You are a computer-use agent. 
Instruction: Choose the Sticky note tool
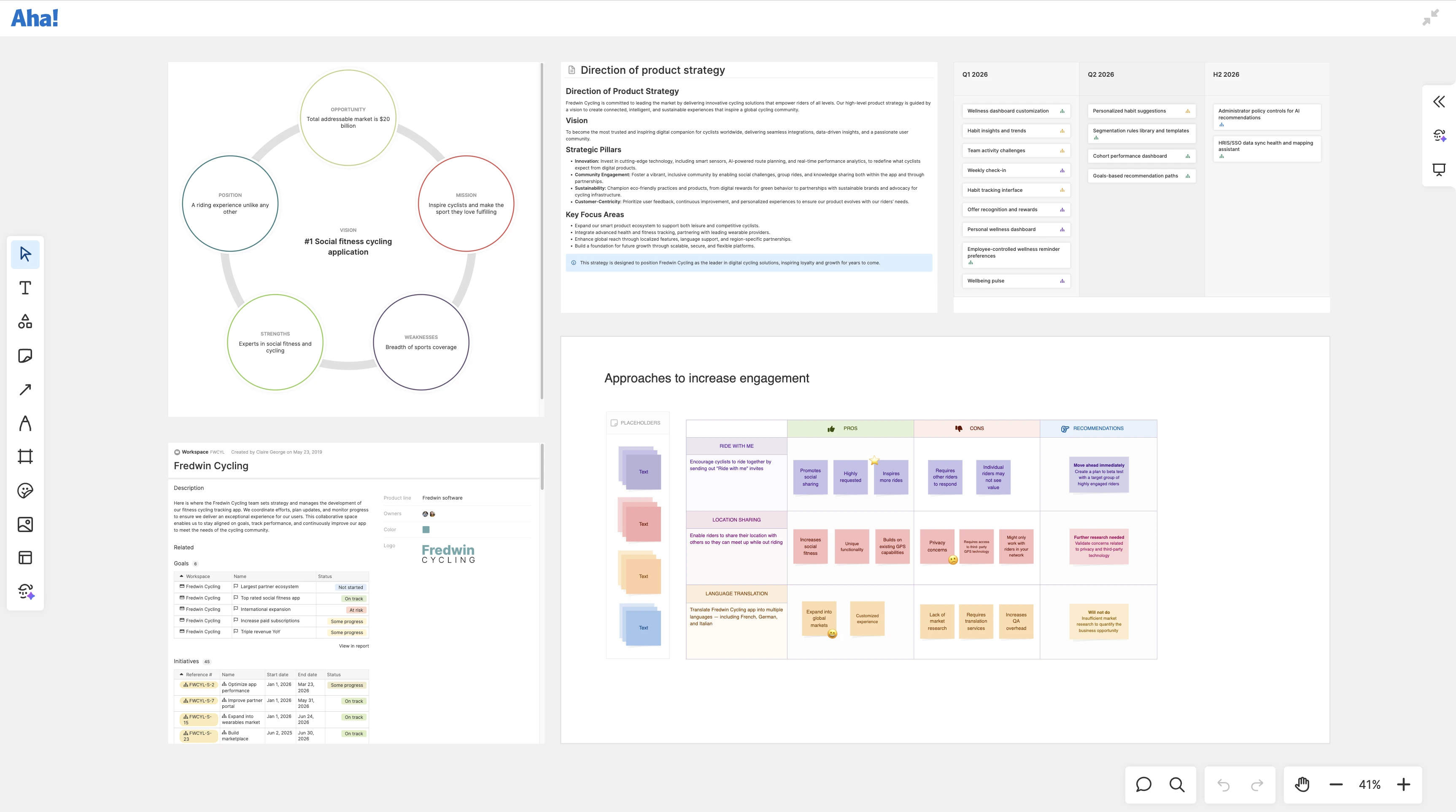coord(25,355)
